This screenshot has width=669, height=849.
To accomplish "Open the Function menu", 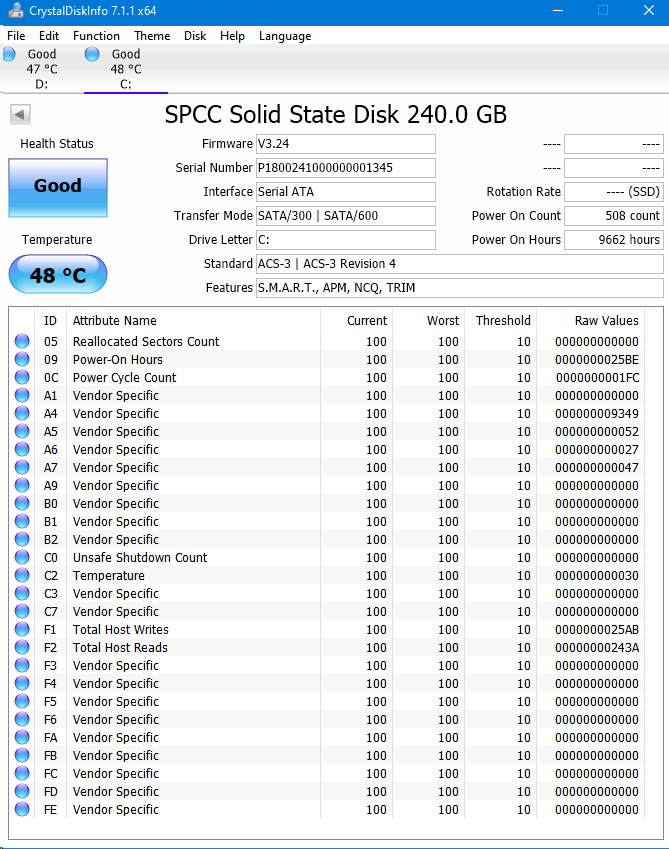I will click(x=96, y=36).
